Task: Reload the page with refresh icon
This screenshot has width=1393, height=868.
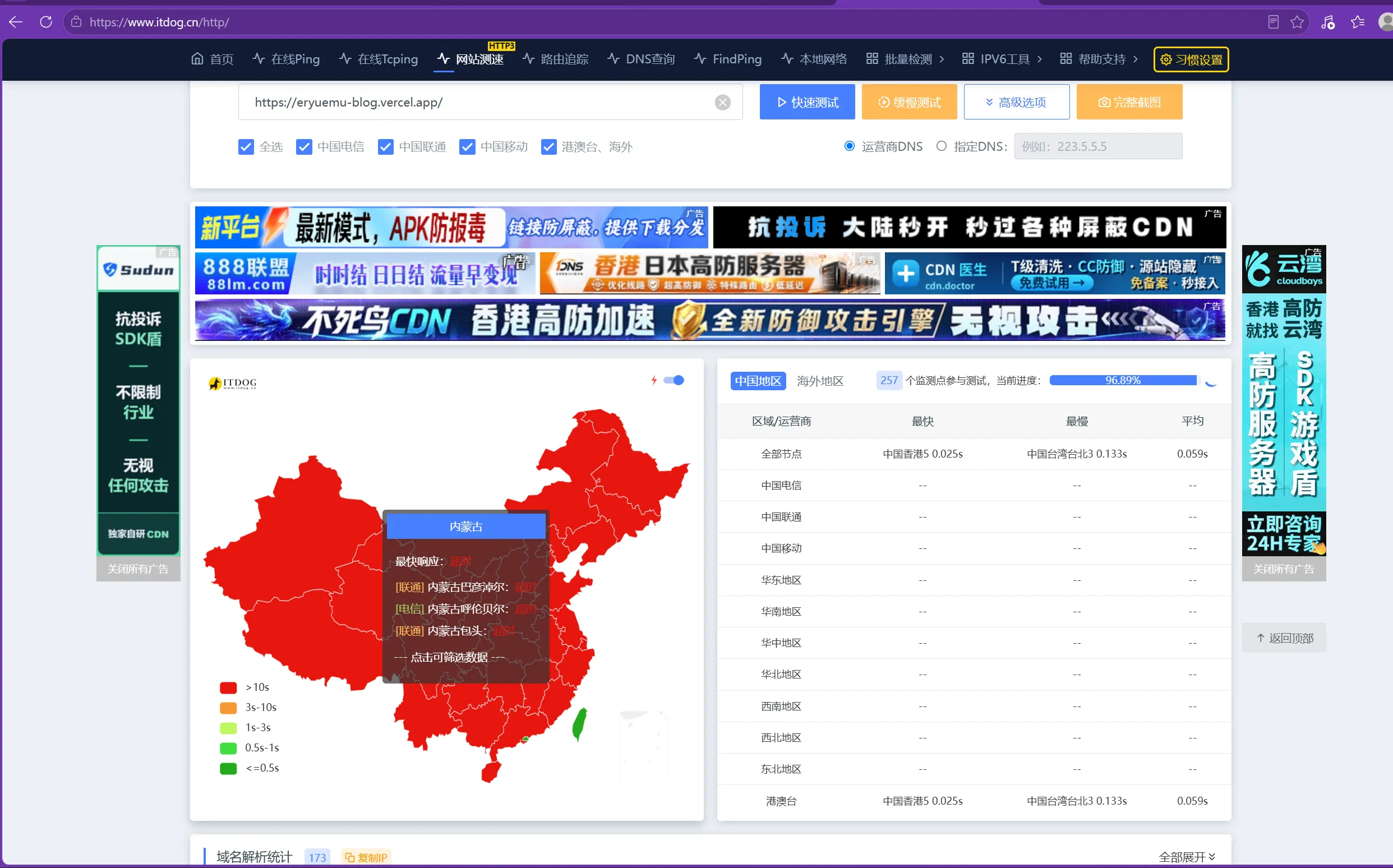Action: 46,22
